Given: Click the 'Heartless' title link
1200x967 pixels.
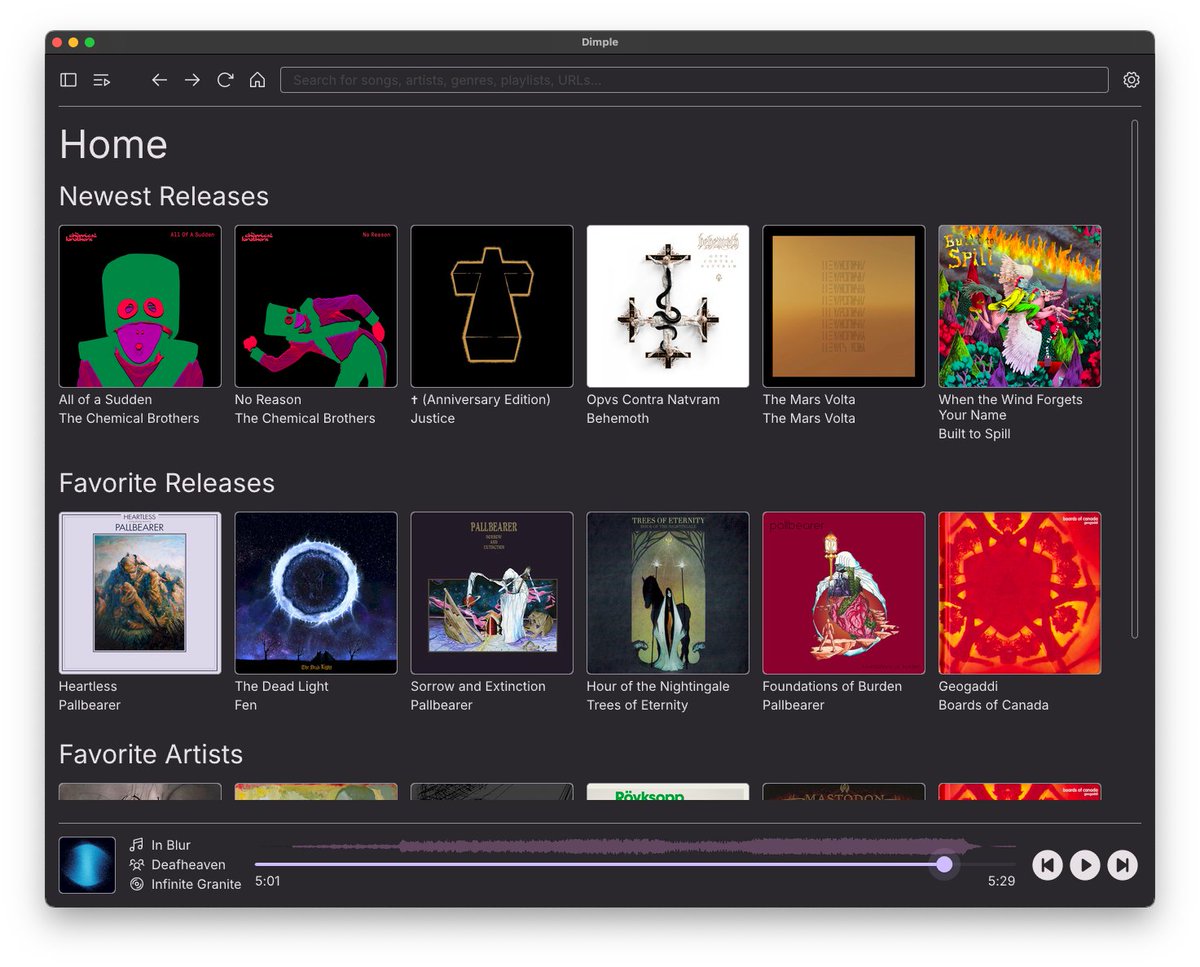Looking at the screenshot, I should click(x=88, y=686).
